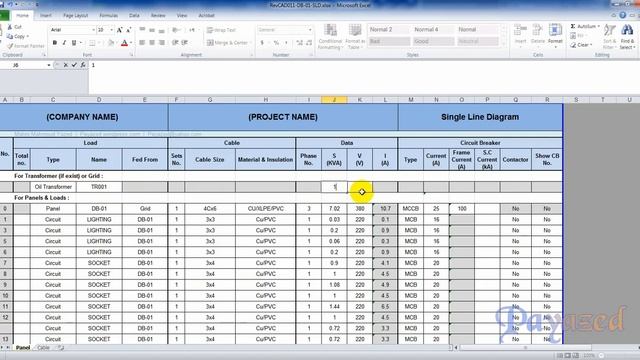Viewport: 640px width, 360px height.
Task: Switch to the Review ribbon tab
Action: tap(158, 16)
